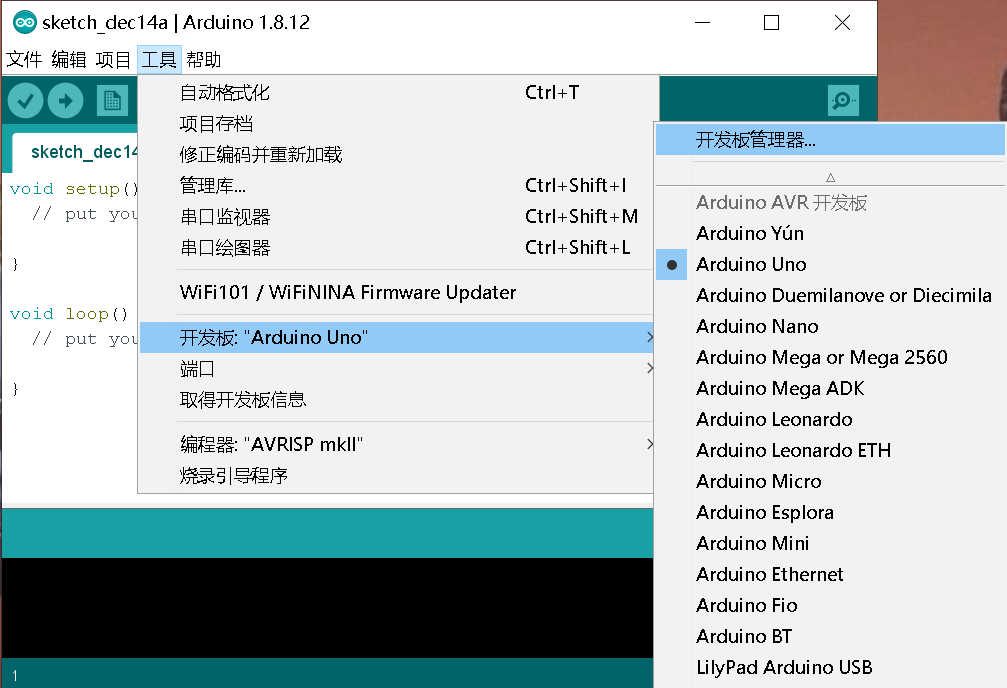Open Serial Monitor with the magnifier icon
The width and height of the screenshot is (1007, 688).
(x=843, y=100)
